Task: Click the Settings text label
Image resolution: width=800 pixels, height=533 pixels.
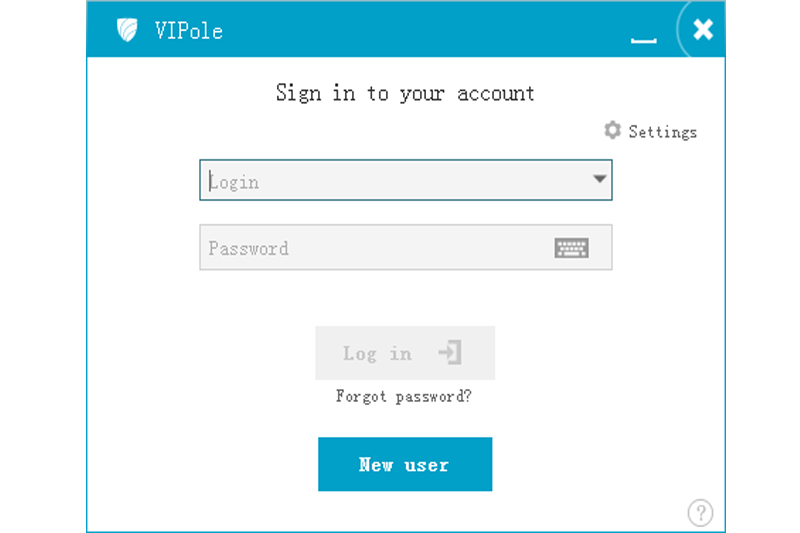Action: [662, 132]
